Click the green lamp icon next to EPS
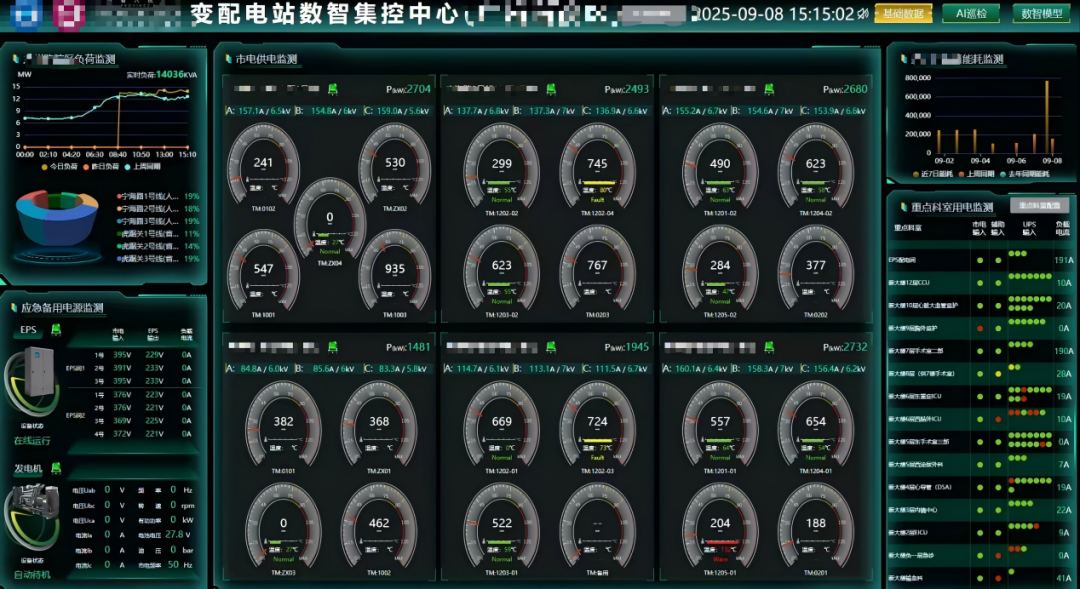This screenshot has width=1080, height=589. 56,330
